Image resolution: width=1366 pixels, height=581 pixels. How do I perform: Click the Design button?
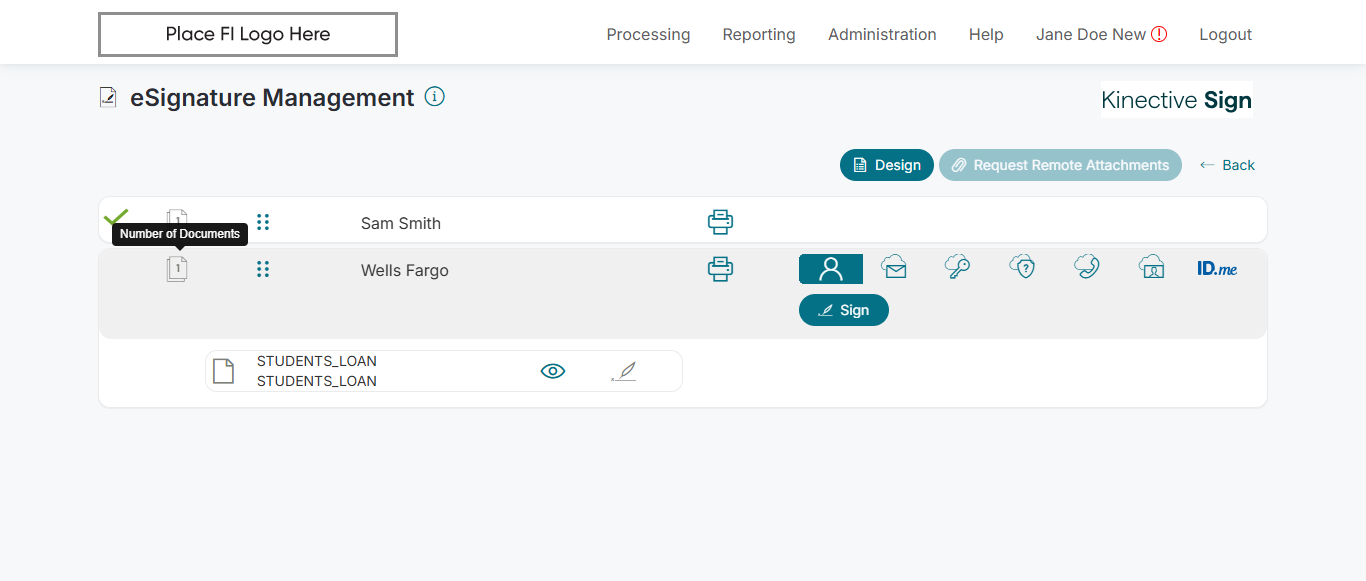click(x=886, y=165)
